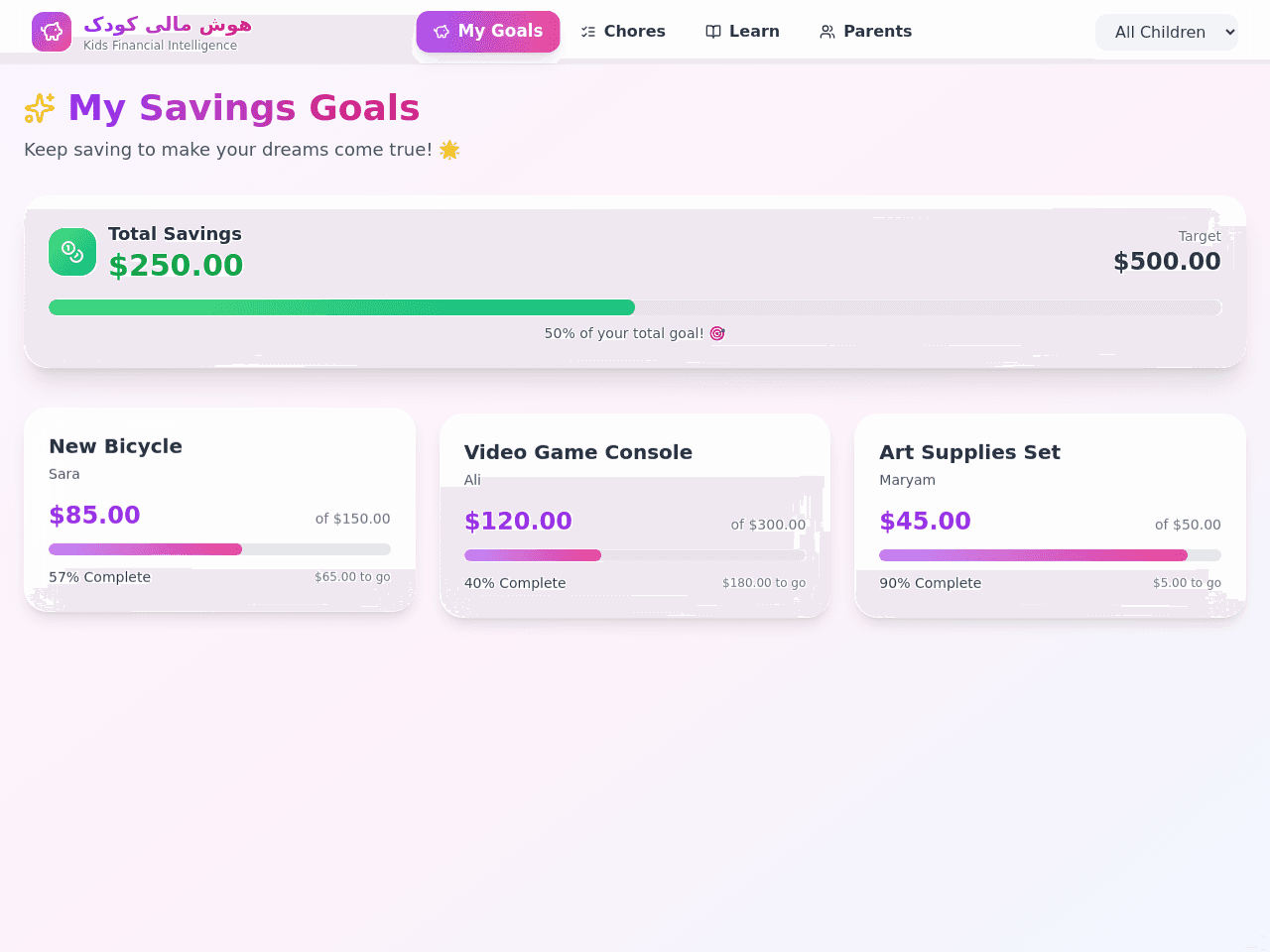
Task: Click the child name Ali
Action: point(472,480)
